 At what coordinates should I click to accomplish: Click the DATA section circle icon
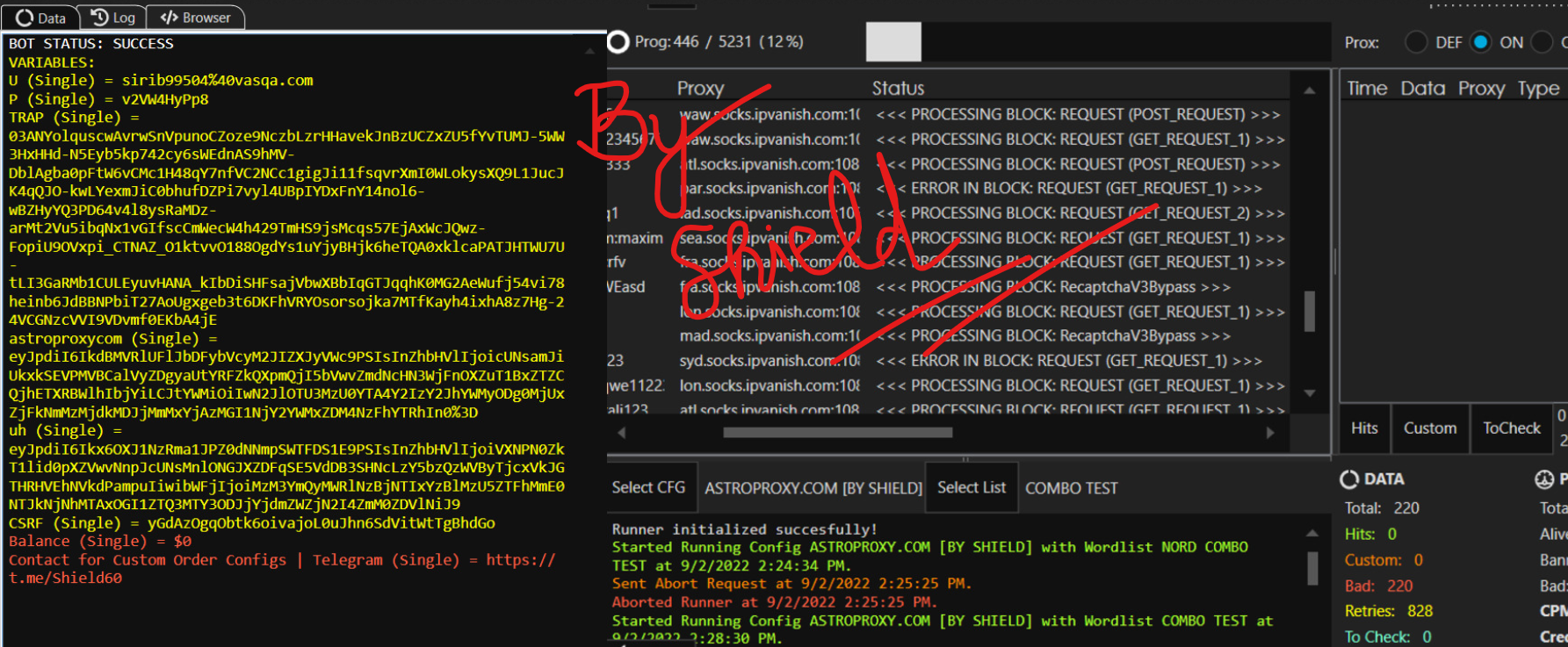pos(1349,479)
